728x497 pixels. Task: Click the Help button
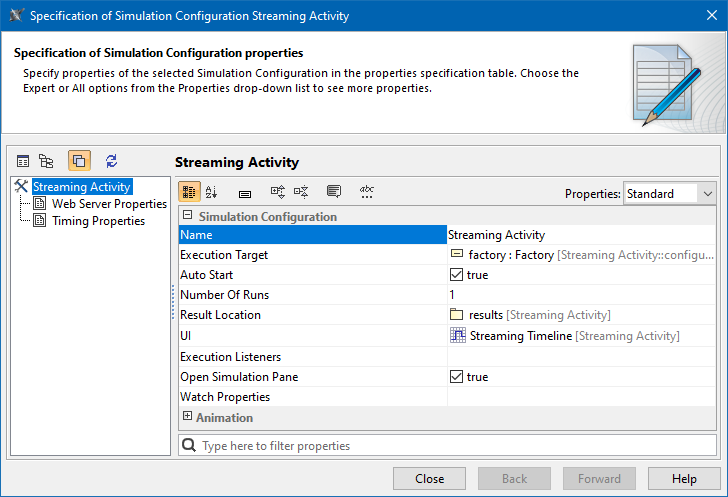click(x=684, y=479)
